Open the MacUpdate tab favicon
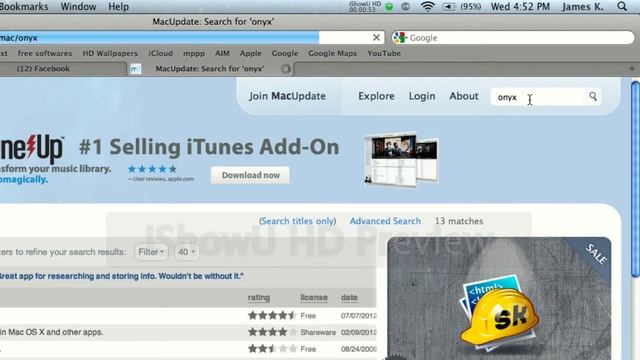The width and height of the screenshot is (640, 360). point(135,69)
